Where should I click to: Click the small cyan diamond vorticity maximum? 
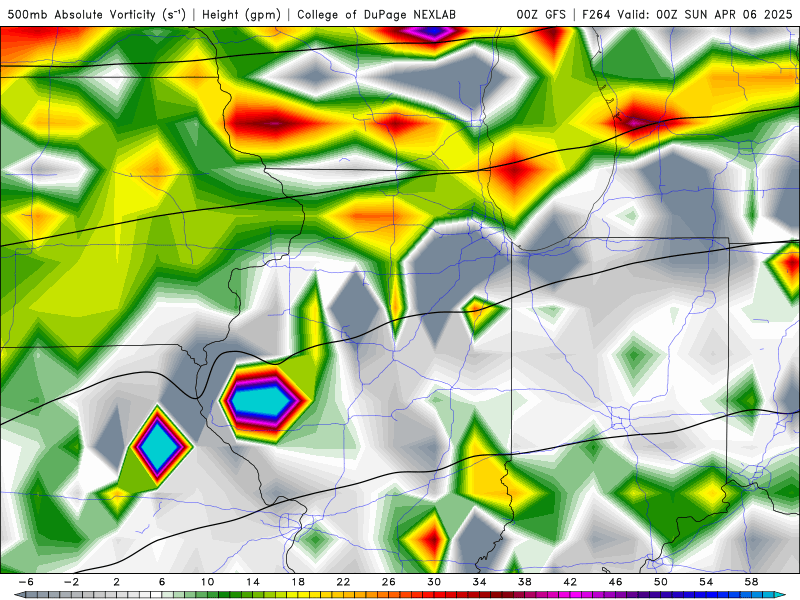point(160,446)
